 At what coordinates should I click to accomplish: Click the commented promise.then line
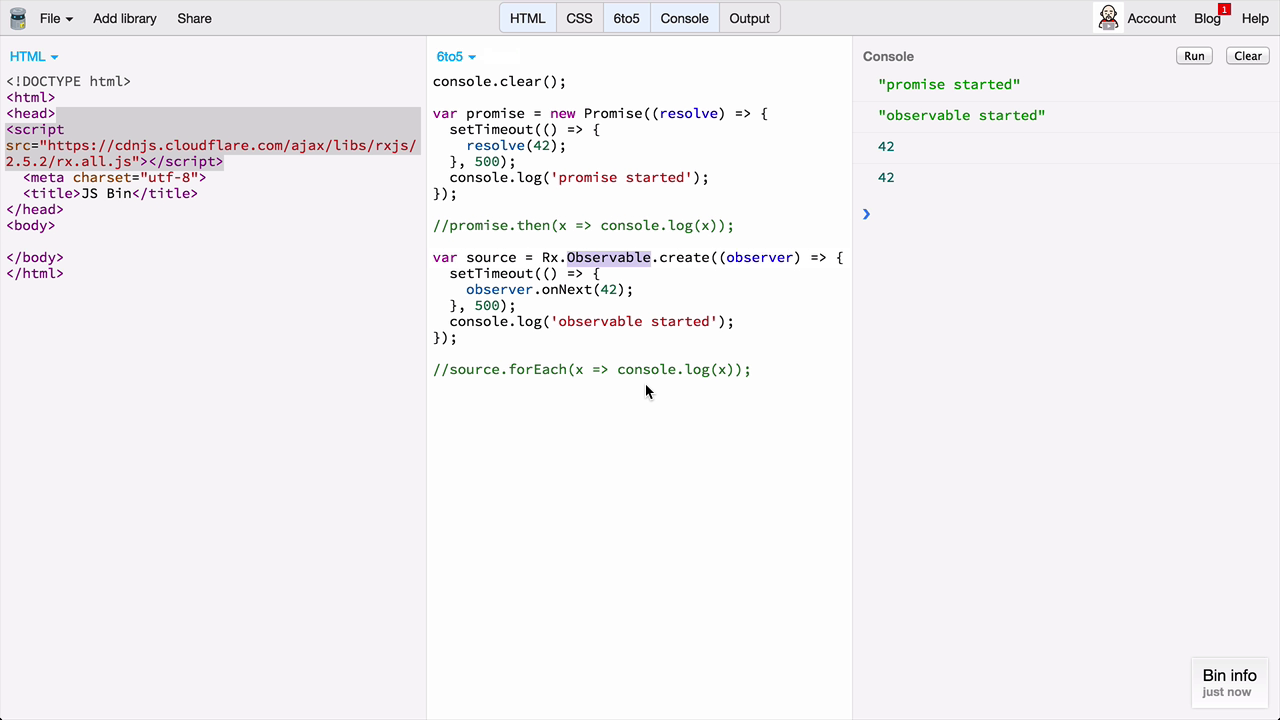tap(583, 226)
